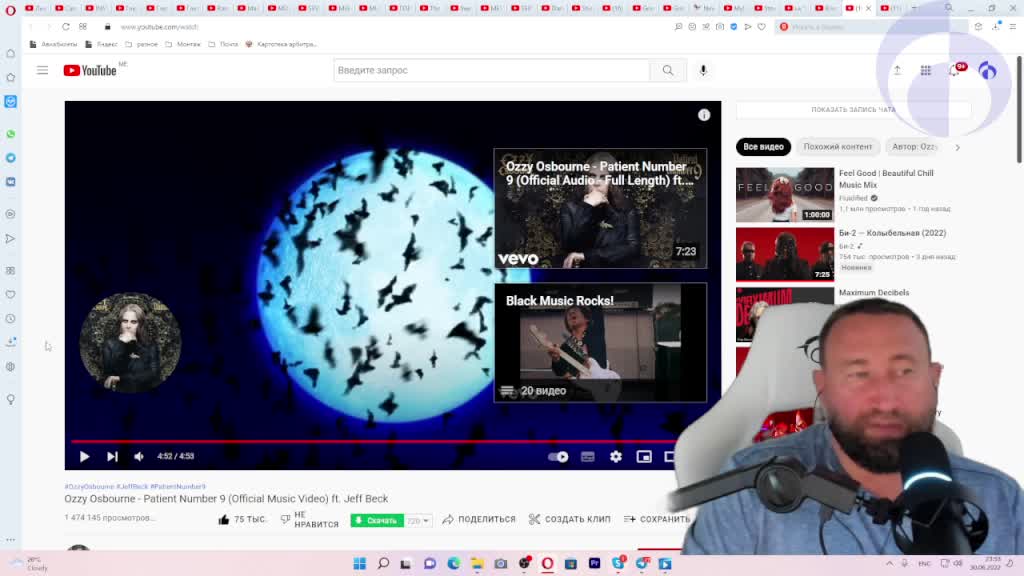Open VK in Opera sidebar
This screenshot has width=1024, height=576.
[x=10, y=182]
